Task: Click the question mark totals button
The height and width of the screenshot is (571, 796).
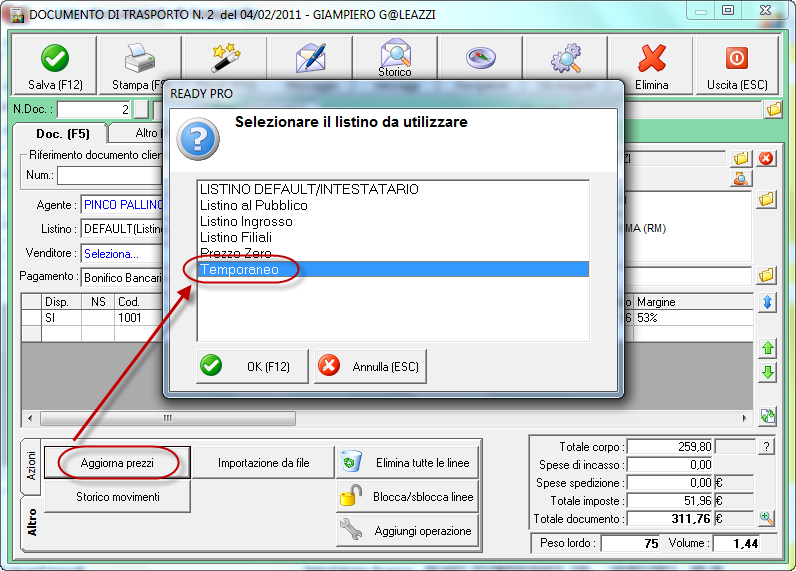Action: click(x=766, y=447)
